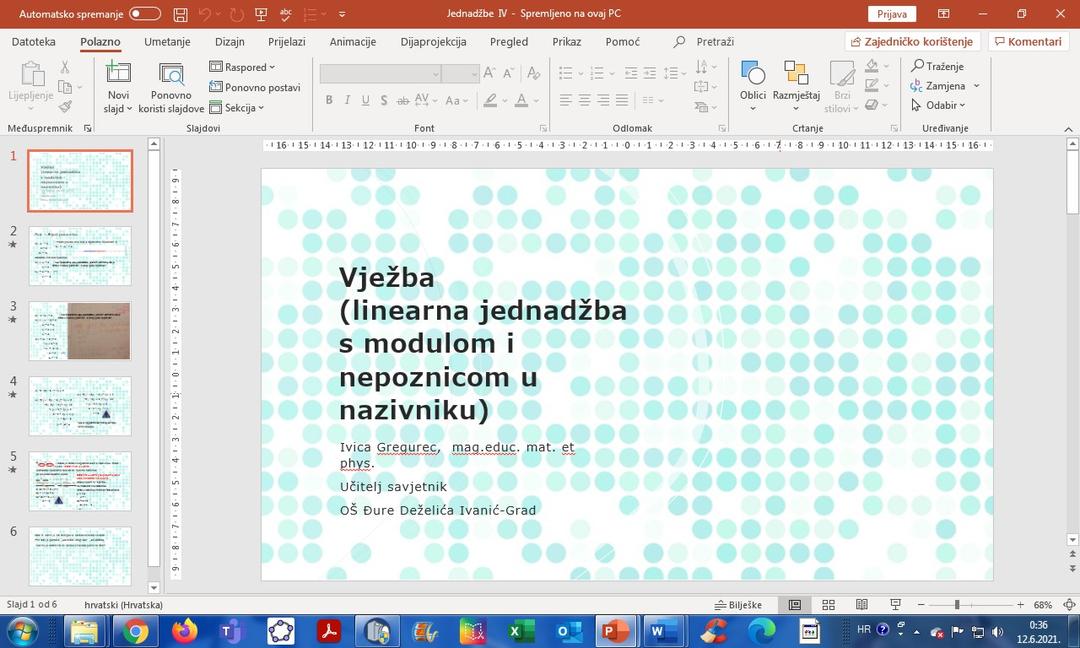Fit slide to current window icon
Viewport: 1080px width, 648px height.
[1069, 605]
